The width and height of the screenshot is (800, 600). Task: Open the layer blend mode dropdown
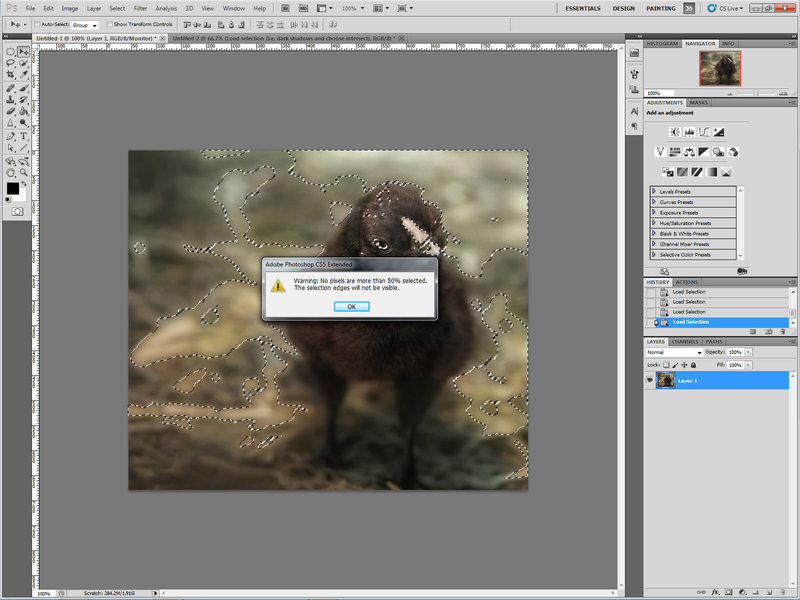pos(674,352)
